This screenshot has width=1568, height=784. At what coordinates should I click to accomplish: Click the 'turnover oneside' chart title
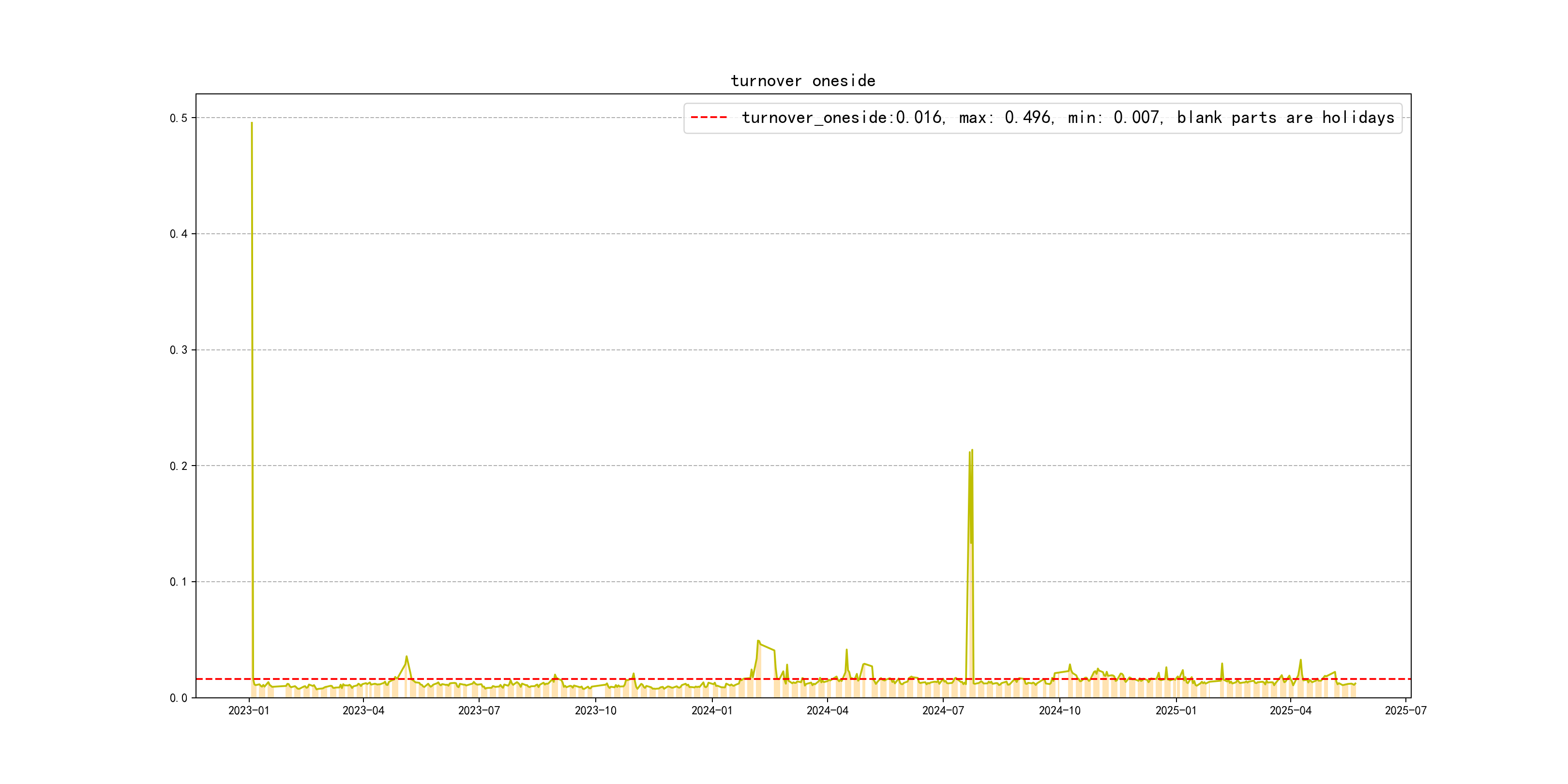803,81
